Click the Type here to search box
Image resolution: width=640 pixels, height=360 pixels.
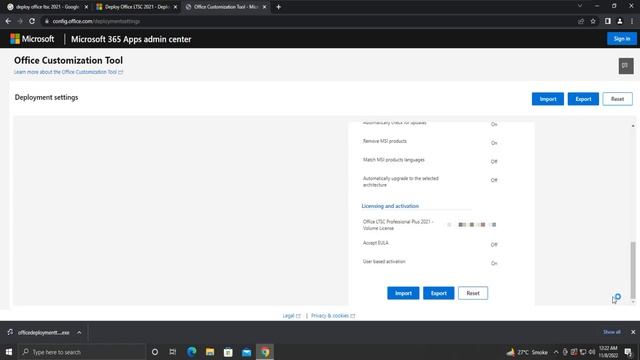(83, 352)
